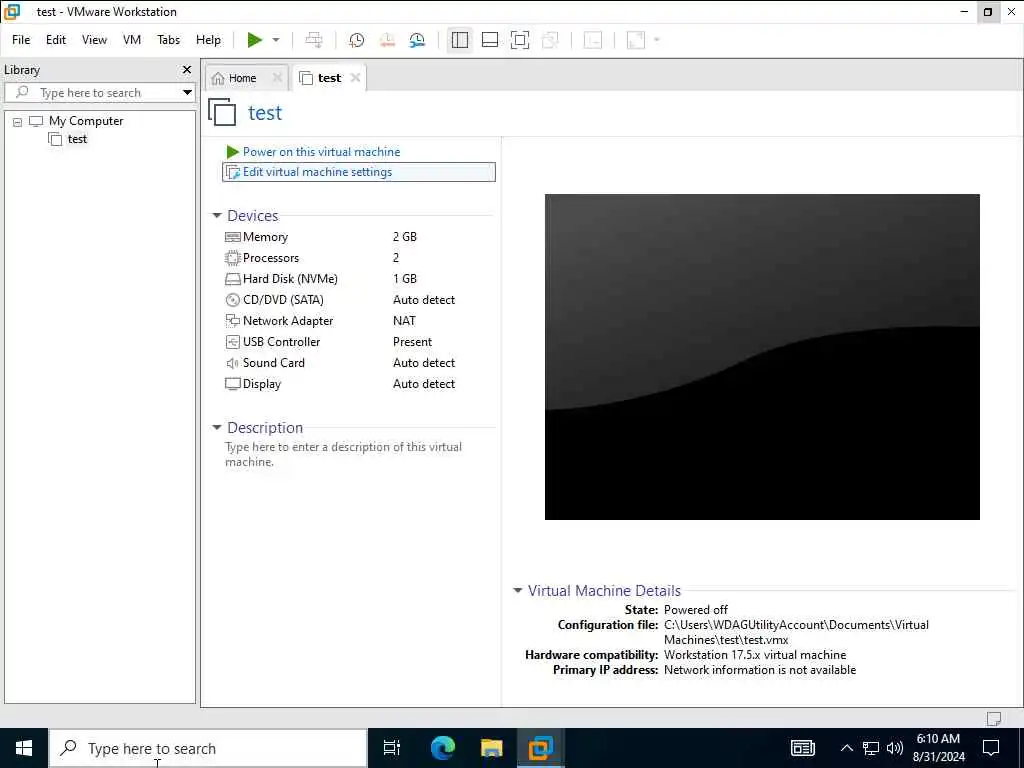This screenshot has height=768, width=1024.
Task: Open the Library search filter dropdown
Action: coord(187,93)
